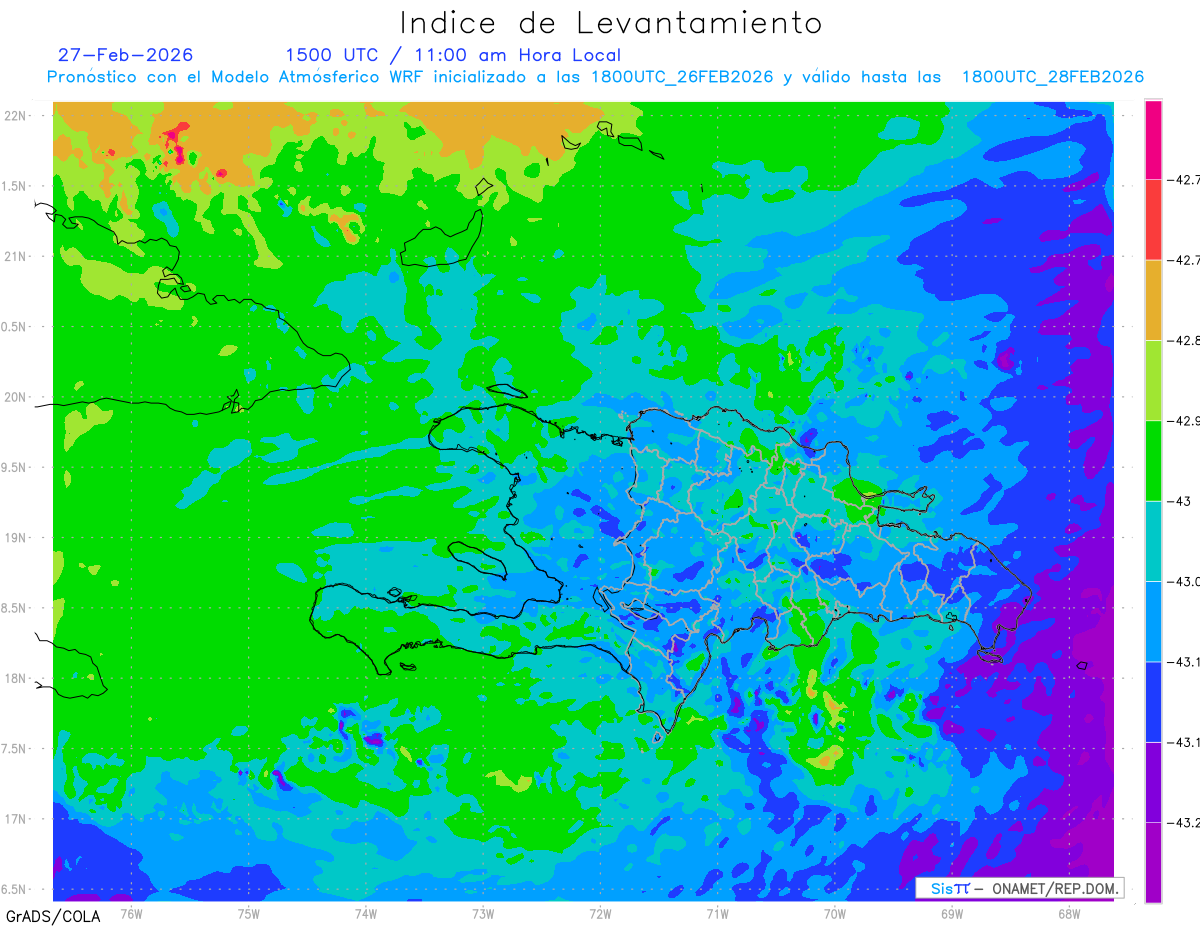
Task: Click the magenta swatch in the color legend
Action: click(x=1153, y=140)
